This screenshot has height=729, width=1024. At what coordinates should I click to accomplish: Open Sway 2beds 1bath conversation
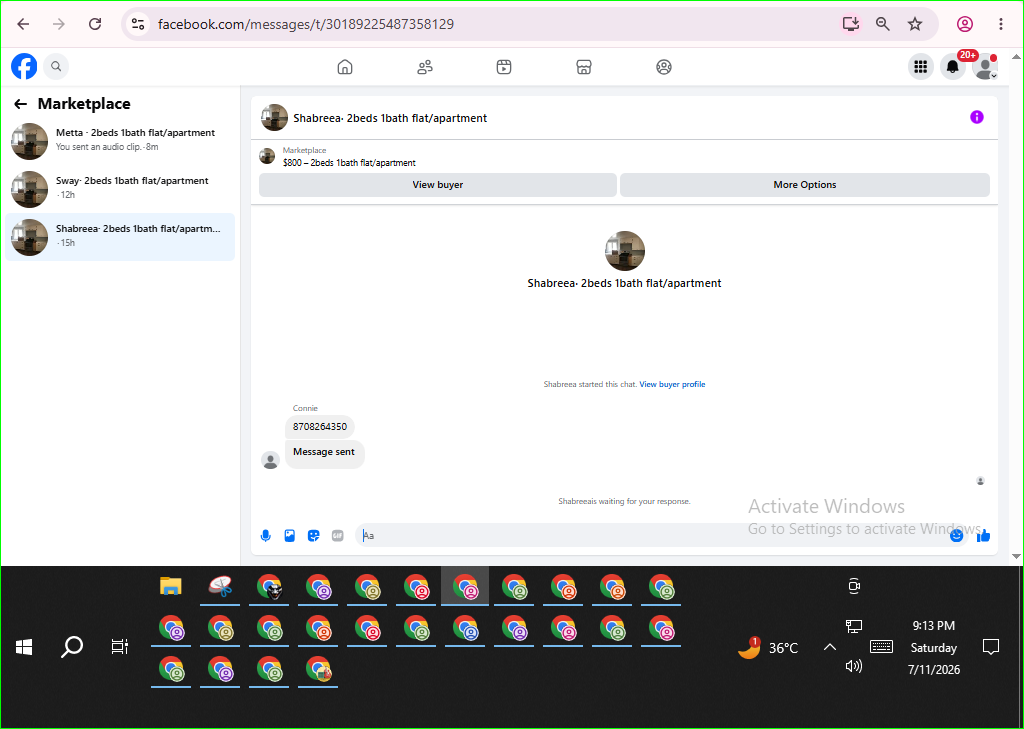click(x=120, y=189)
